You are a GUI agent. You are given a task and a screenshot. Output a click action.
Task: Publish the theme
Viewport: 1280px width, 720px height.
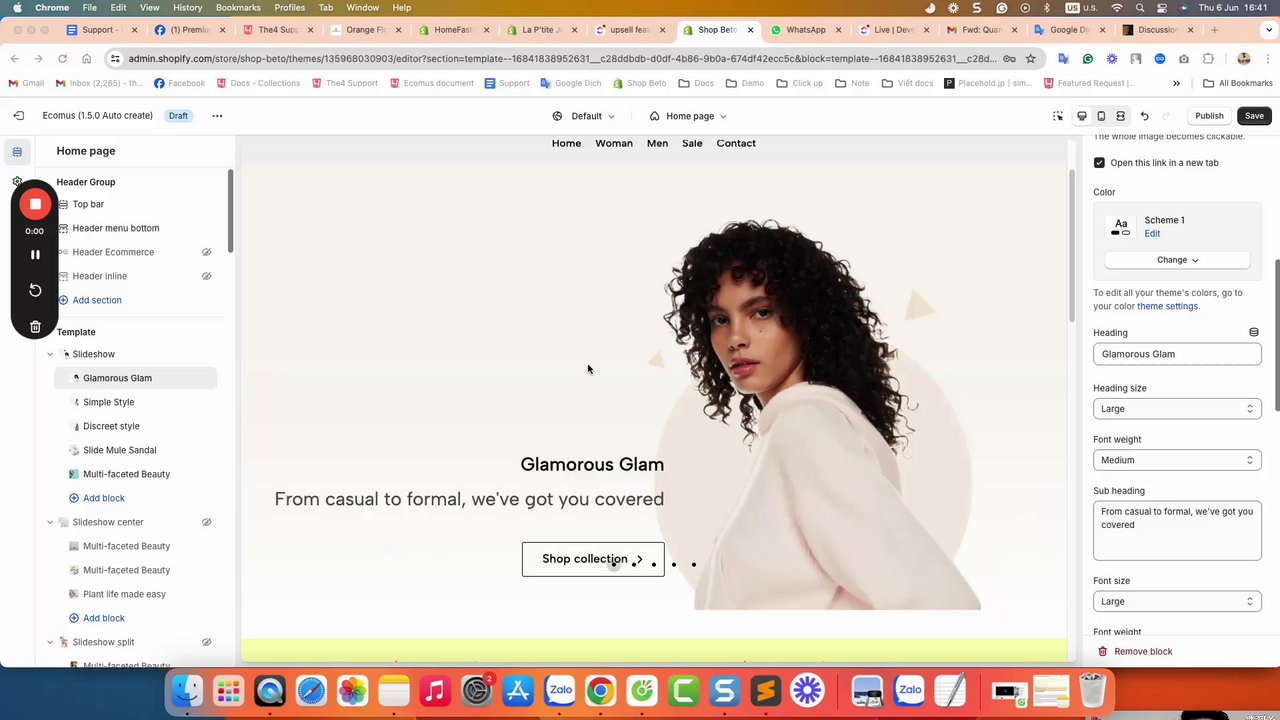(x=1209, y=116)
